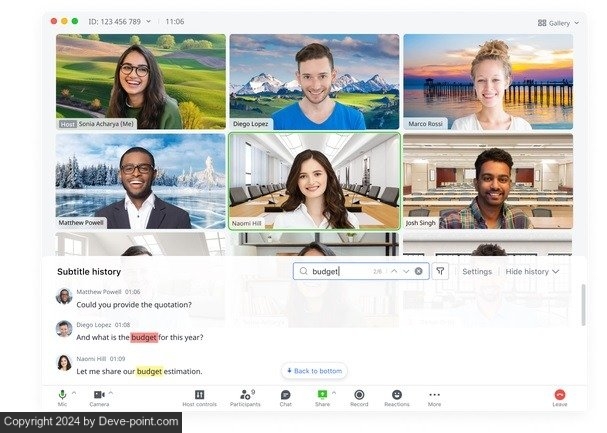Click the subtitle history scrollbar

[x=583, y=305]
